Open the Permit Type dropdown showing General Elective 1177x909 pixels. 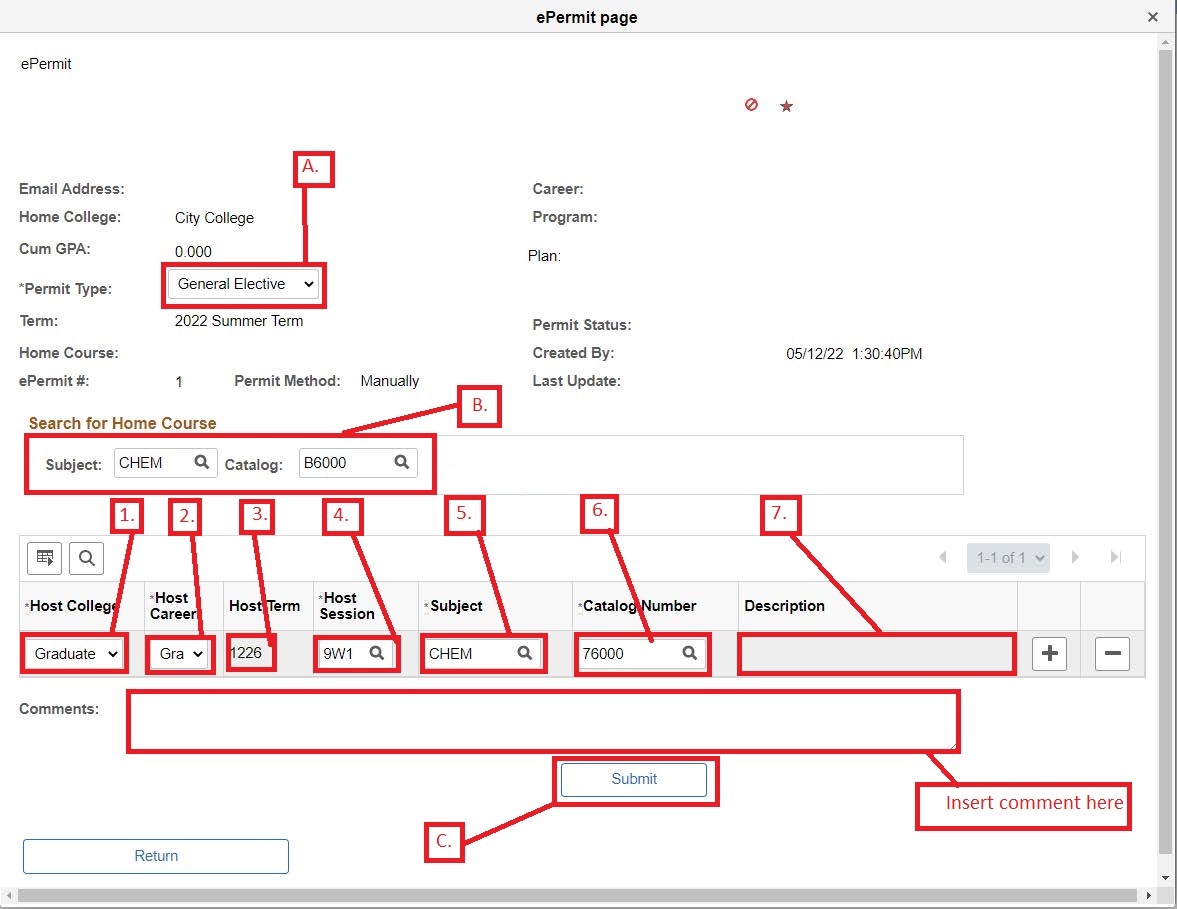[x=243, y=284]
